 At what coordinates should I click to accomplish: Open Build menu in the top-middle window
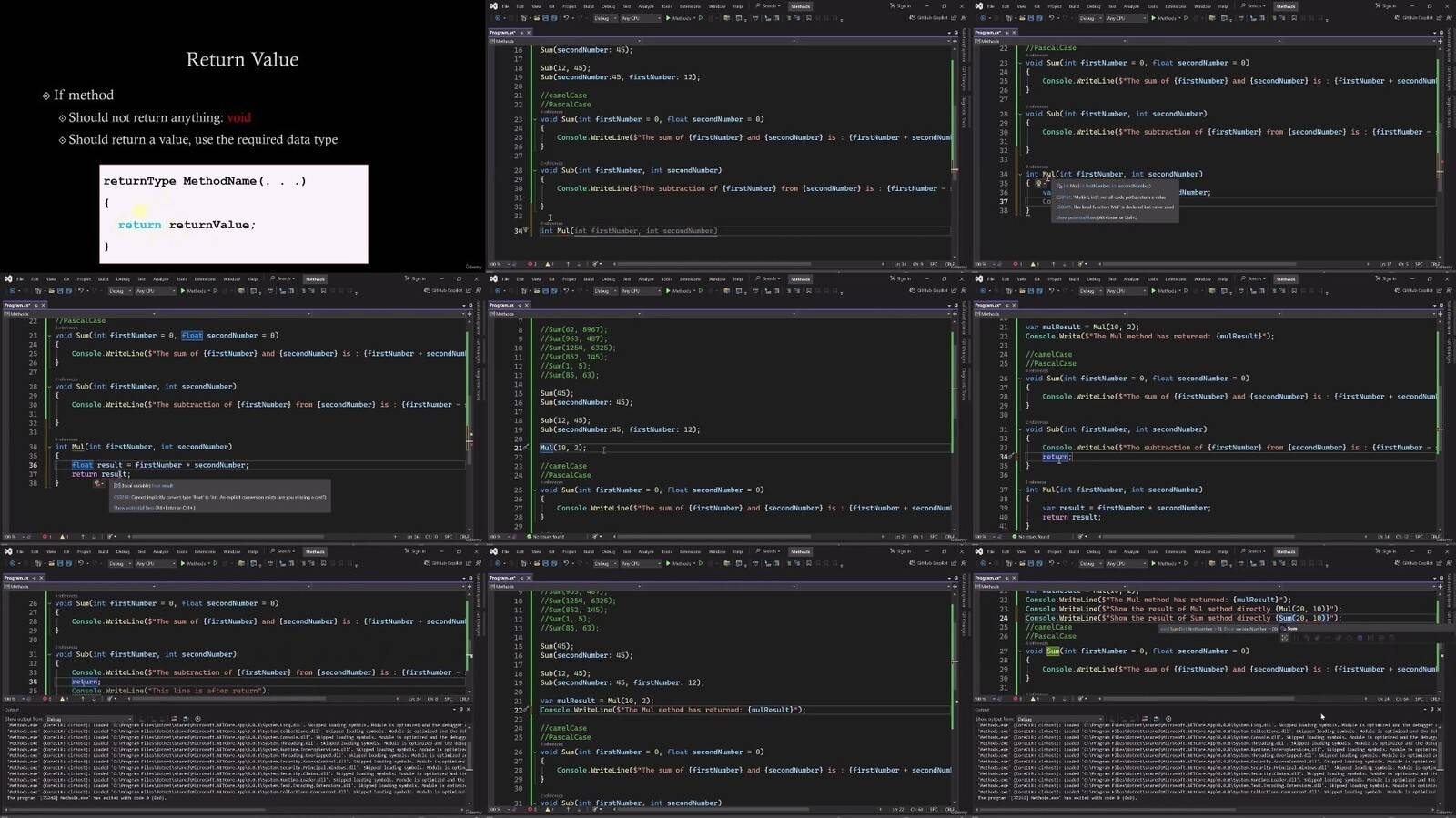(x=589, y=6)
